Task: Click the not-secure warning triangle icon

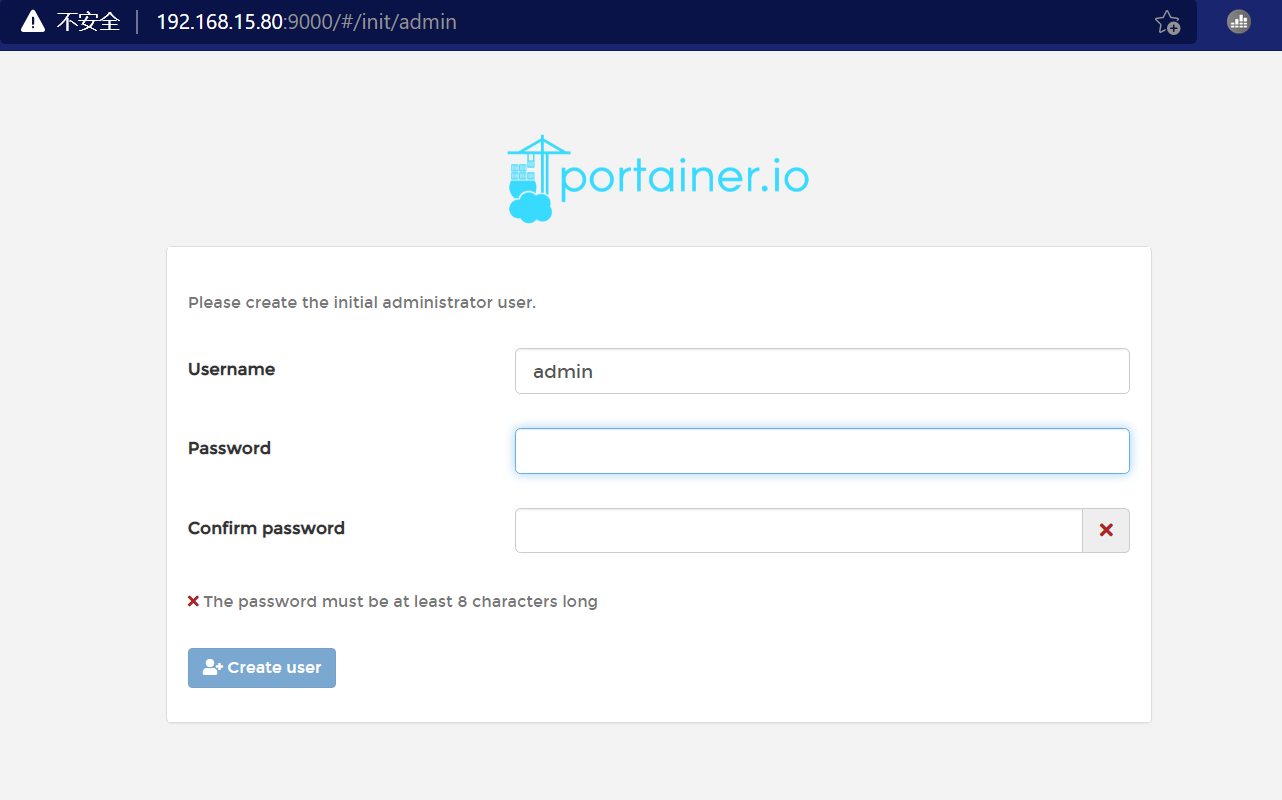Action: pyautogui.click(x=33, y=21)
